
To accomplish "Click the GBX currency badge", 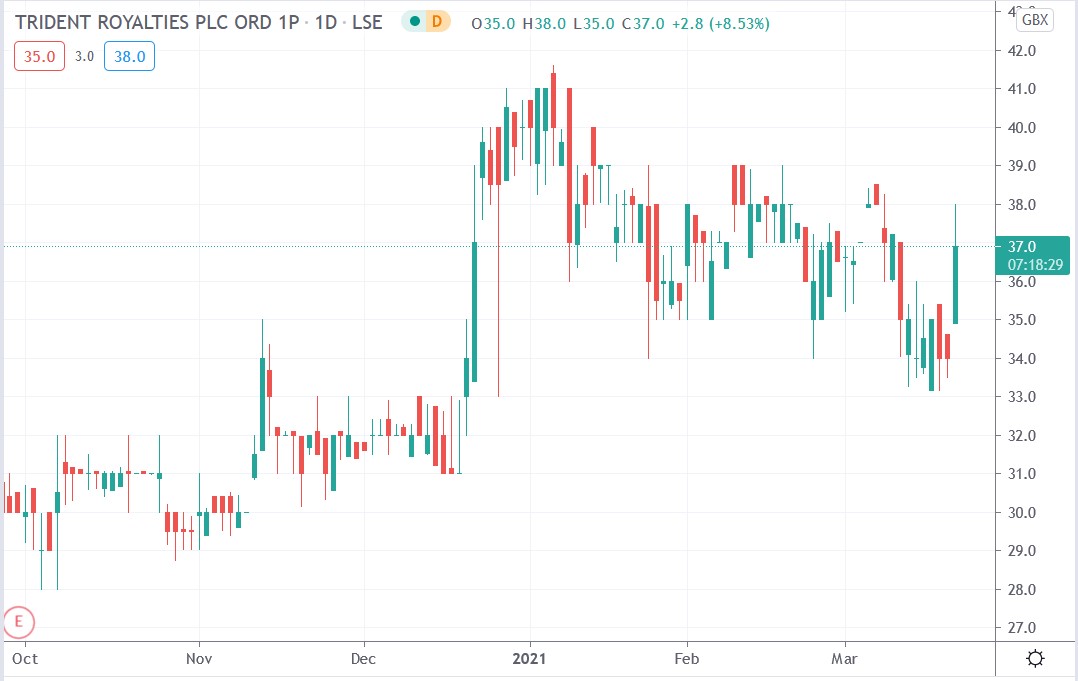I will point(1035,19).
